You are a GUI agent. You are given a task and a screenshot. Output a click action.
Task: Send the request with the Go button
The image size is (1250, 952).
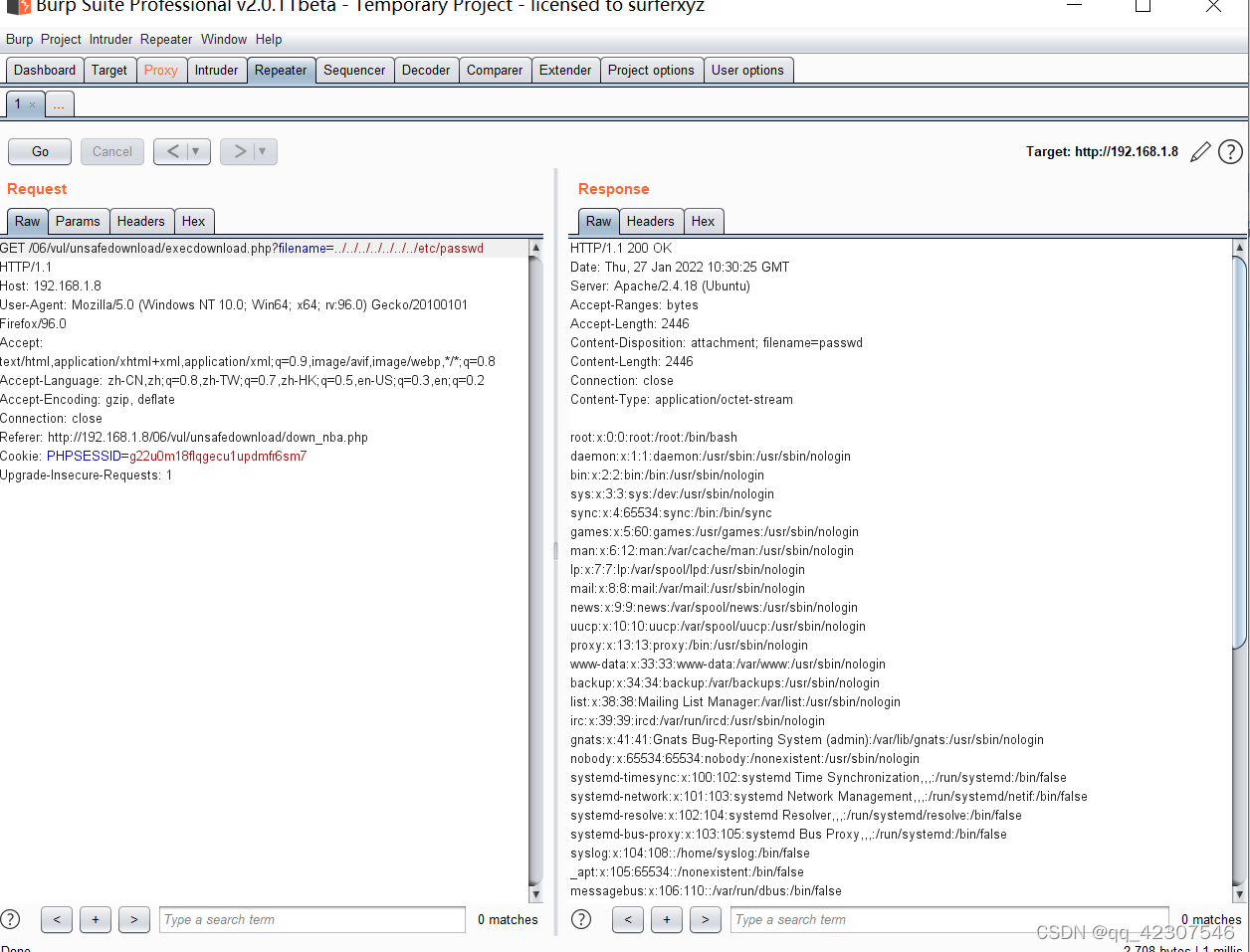(x=40, y=151)
